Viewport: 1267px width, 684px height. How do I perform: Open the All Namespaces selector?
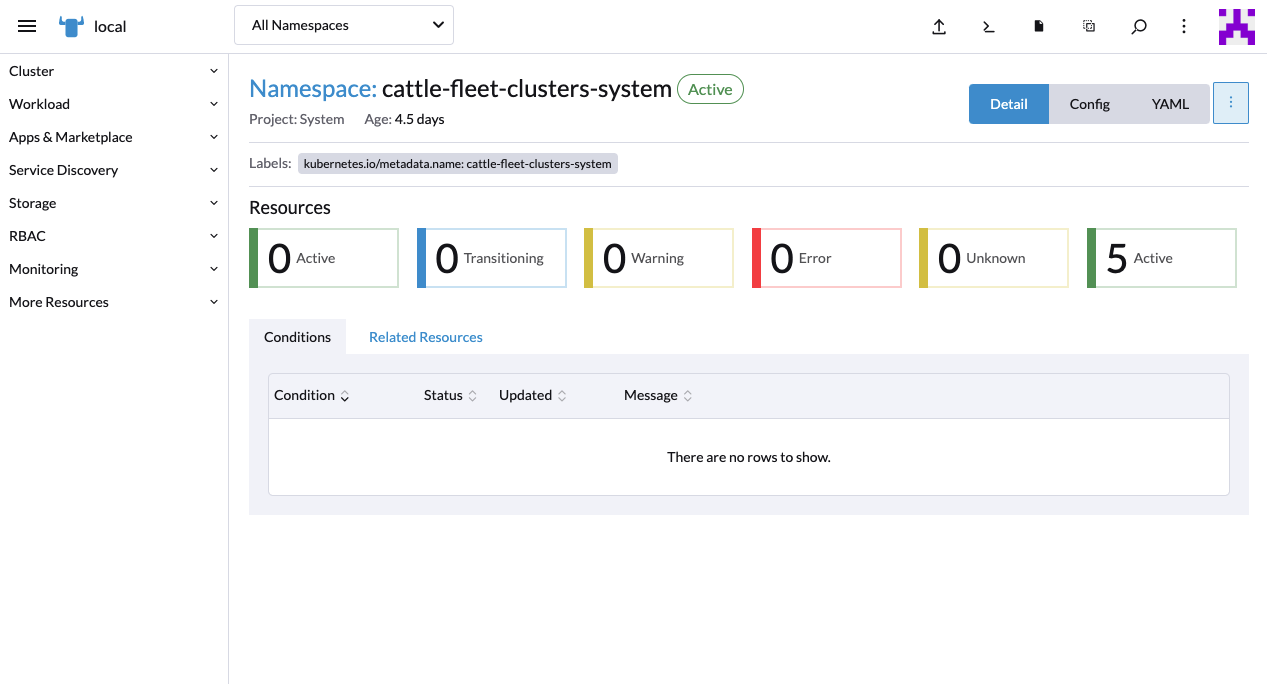click(343, 24)
